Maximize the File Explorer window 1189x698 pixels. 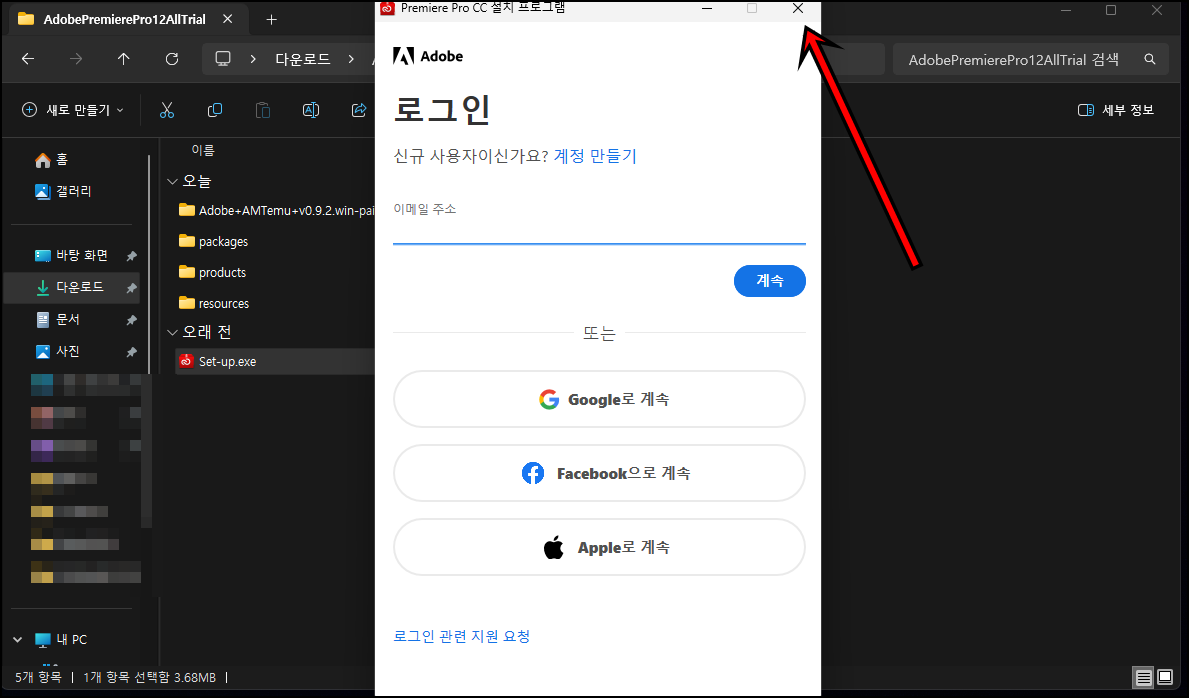point(1111,10)
